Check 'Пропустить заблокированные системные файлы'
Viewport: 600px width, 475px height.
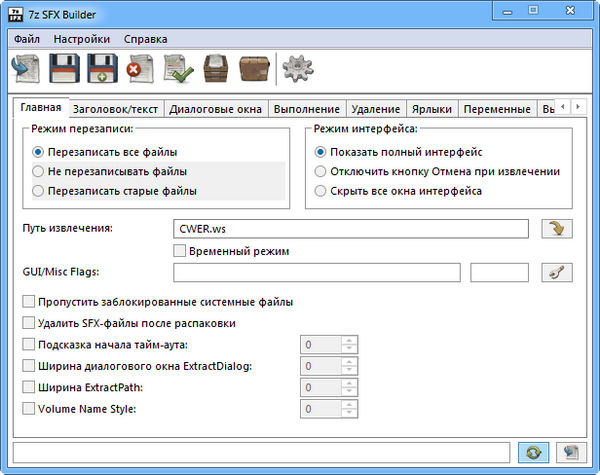pyautogui.click(x=28, y=302)
